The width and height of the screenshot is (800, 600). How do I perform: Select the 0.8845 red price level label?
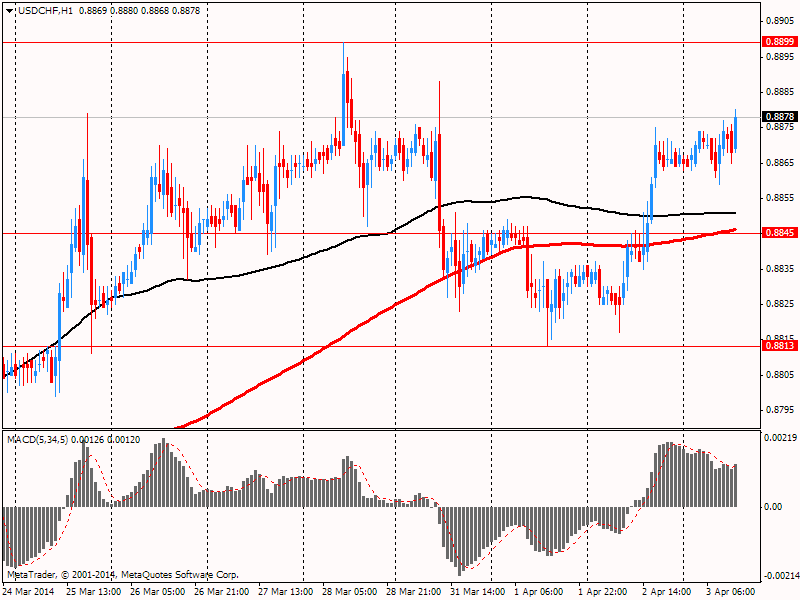pyautogui.click(x=780, y=233)
